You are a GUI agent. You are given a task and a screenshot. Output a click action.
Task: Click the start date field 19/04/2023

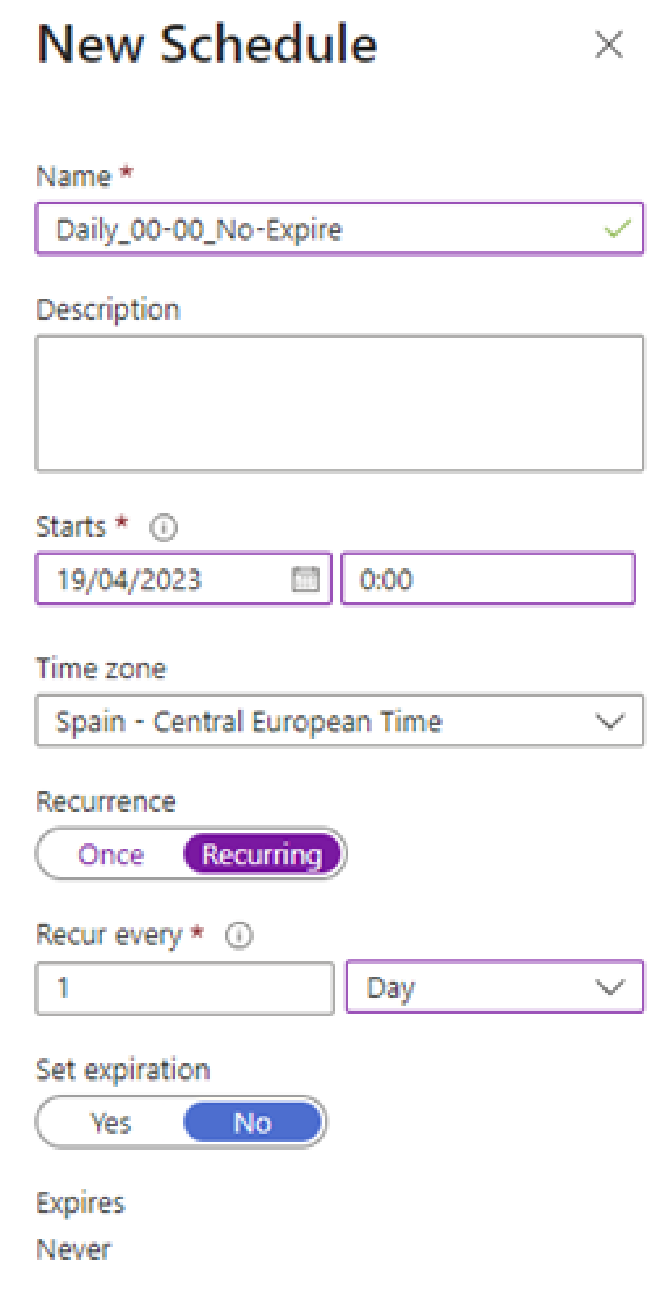point(160,579)
